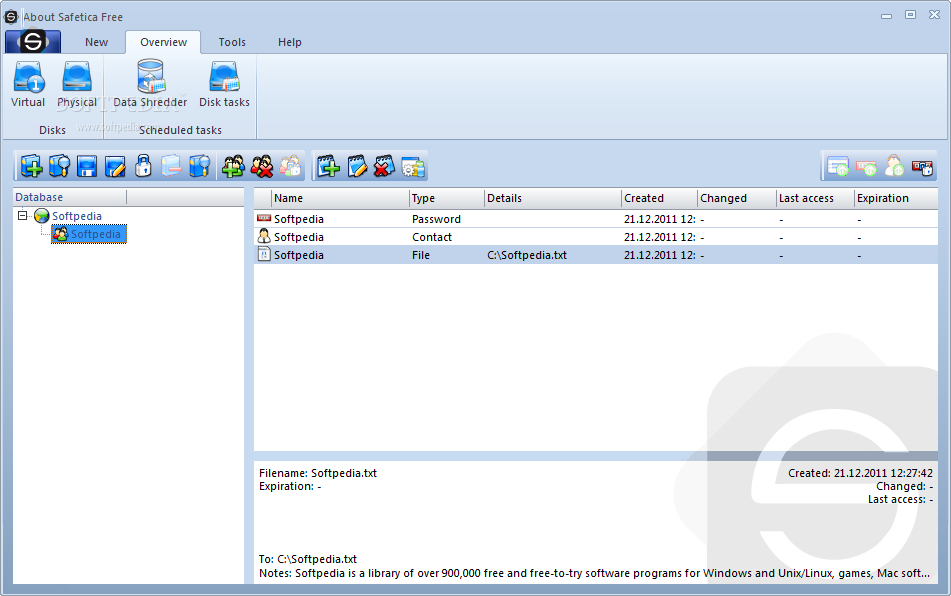The image size is (951, 596).
Task: Click the 'C:\Softpedia.txt' details cell
Action: (x=527, y=255)
